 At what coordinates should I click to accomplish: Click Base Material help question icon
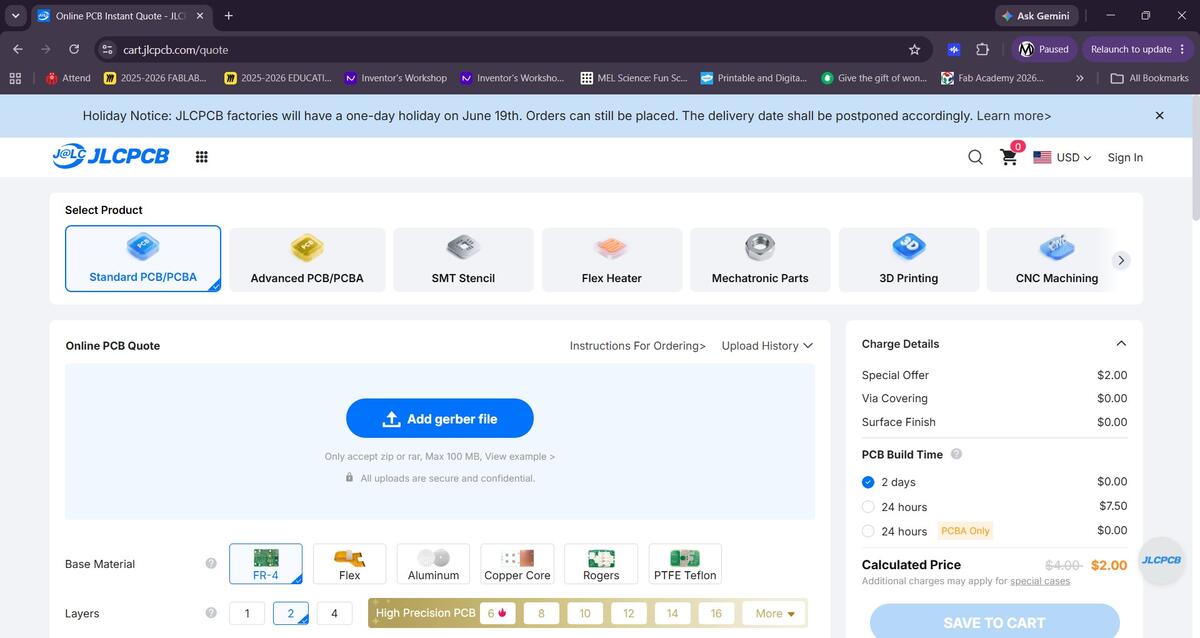coord(211,564)
